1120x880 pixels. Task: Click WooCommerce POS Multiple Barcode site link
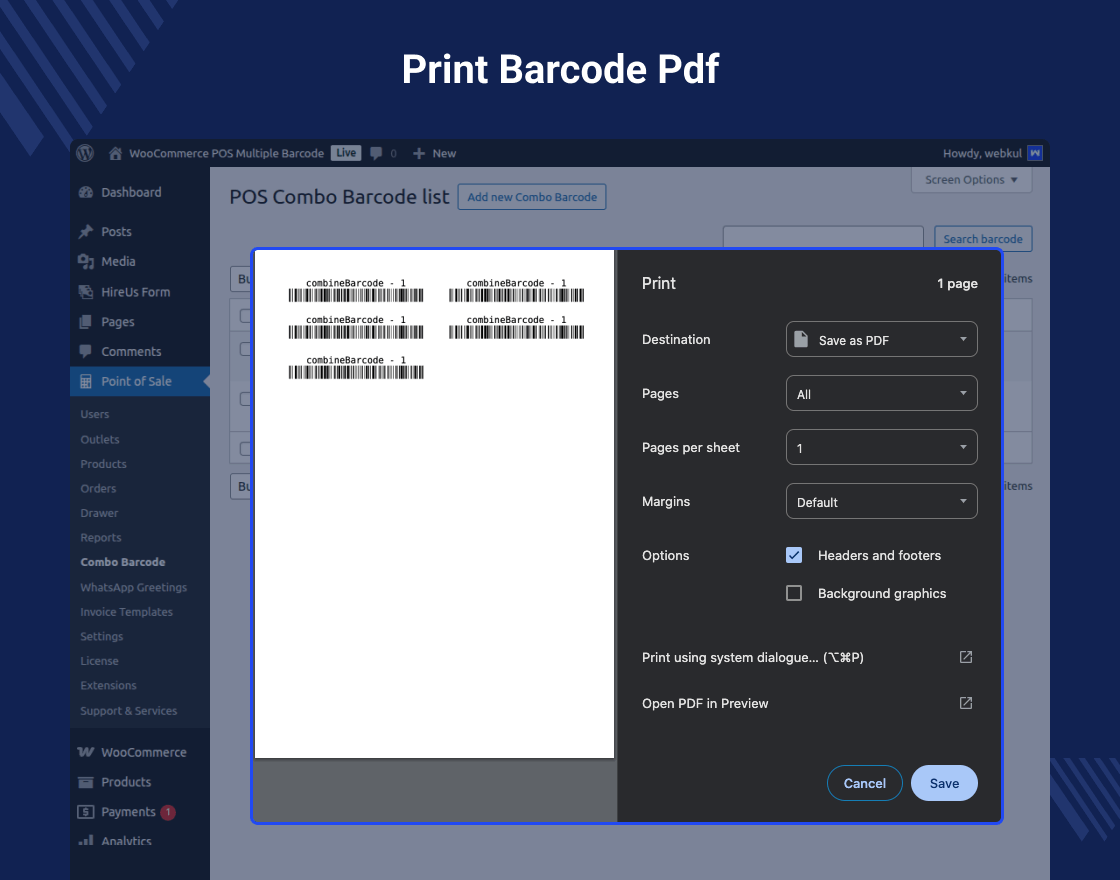(x=226, y=154)
